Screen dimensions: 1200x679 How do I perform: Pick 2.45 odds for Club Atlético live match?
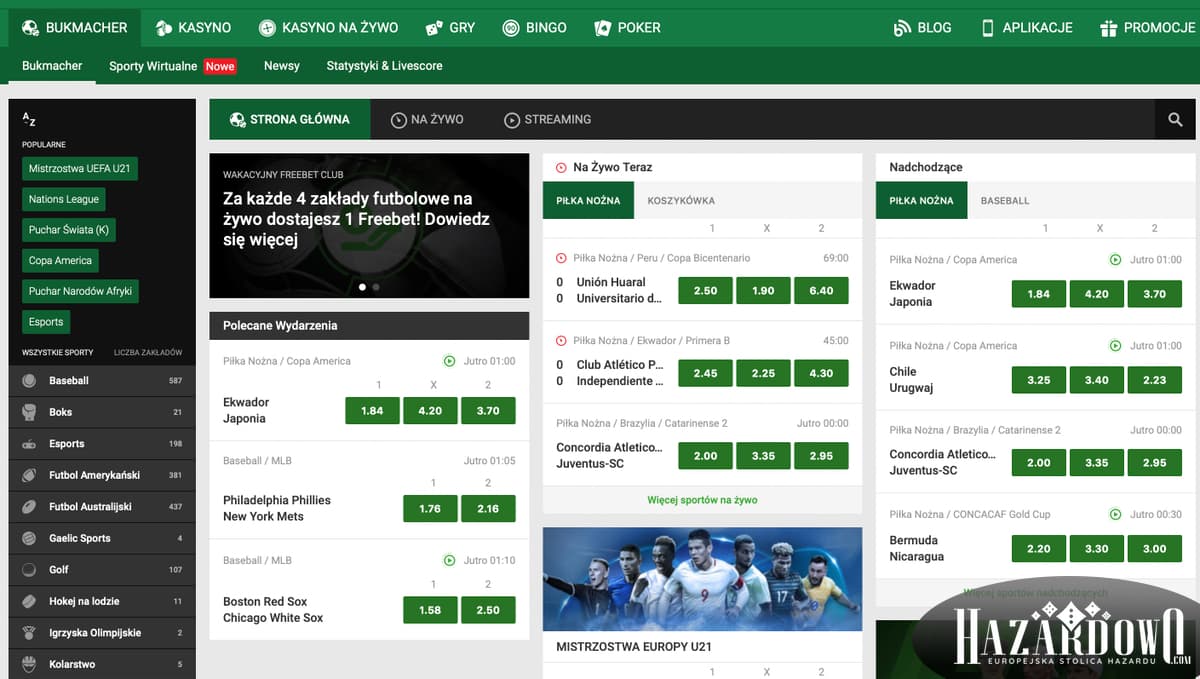click(705, 373)
